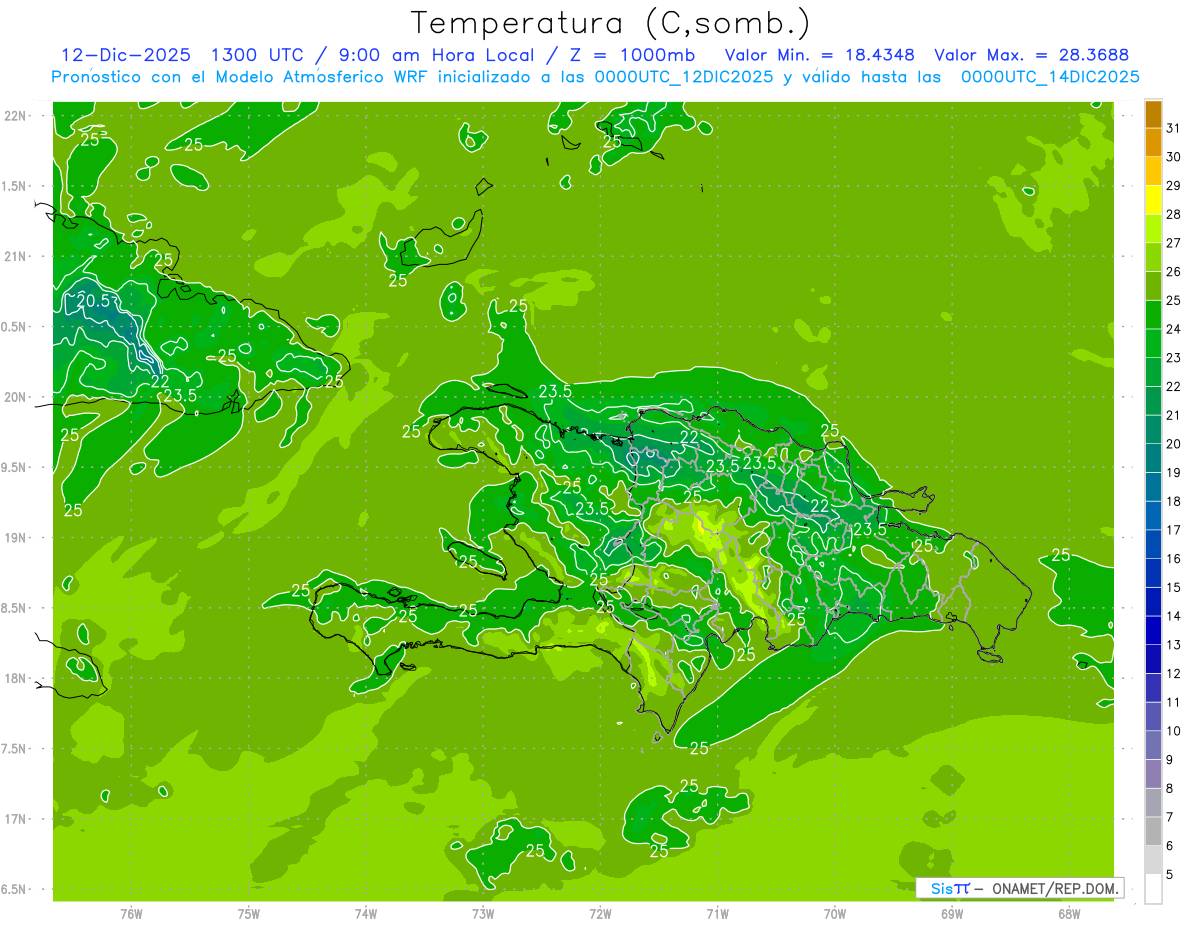Click the "28" value on the color scale

click(1173, 214)
